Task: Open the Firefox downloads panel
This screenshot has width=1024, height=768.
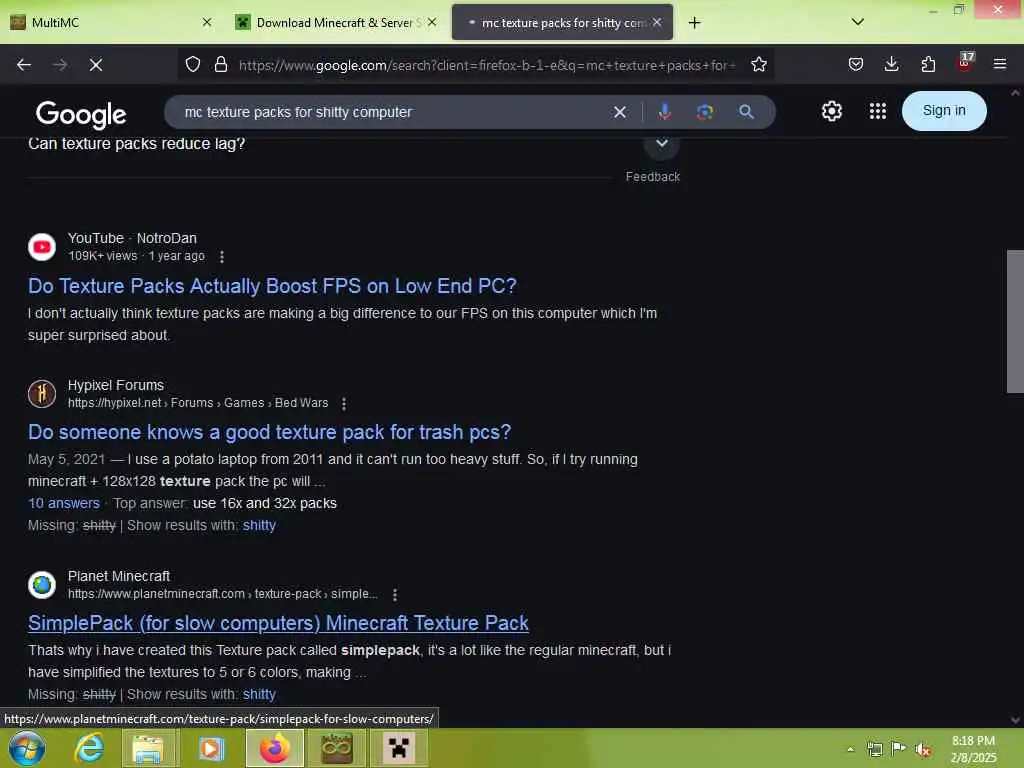Action: point(891,65)
